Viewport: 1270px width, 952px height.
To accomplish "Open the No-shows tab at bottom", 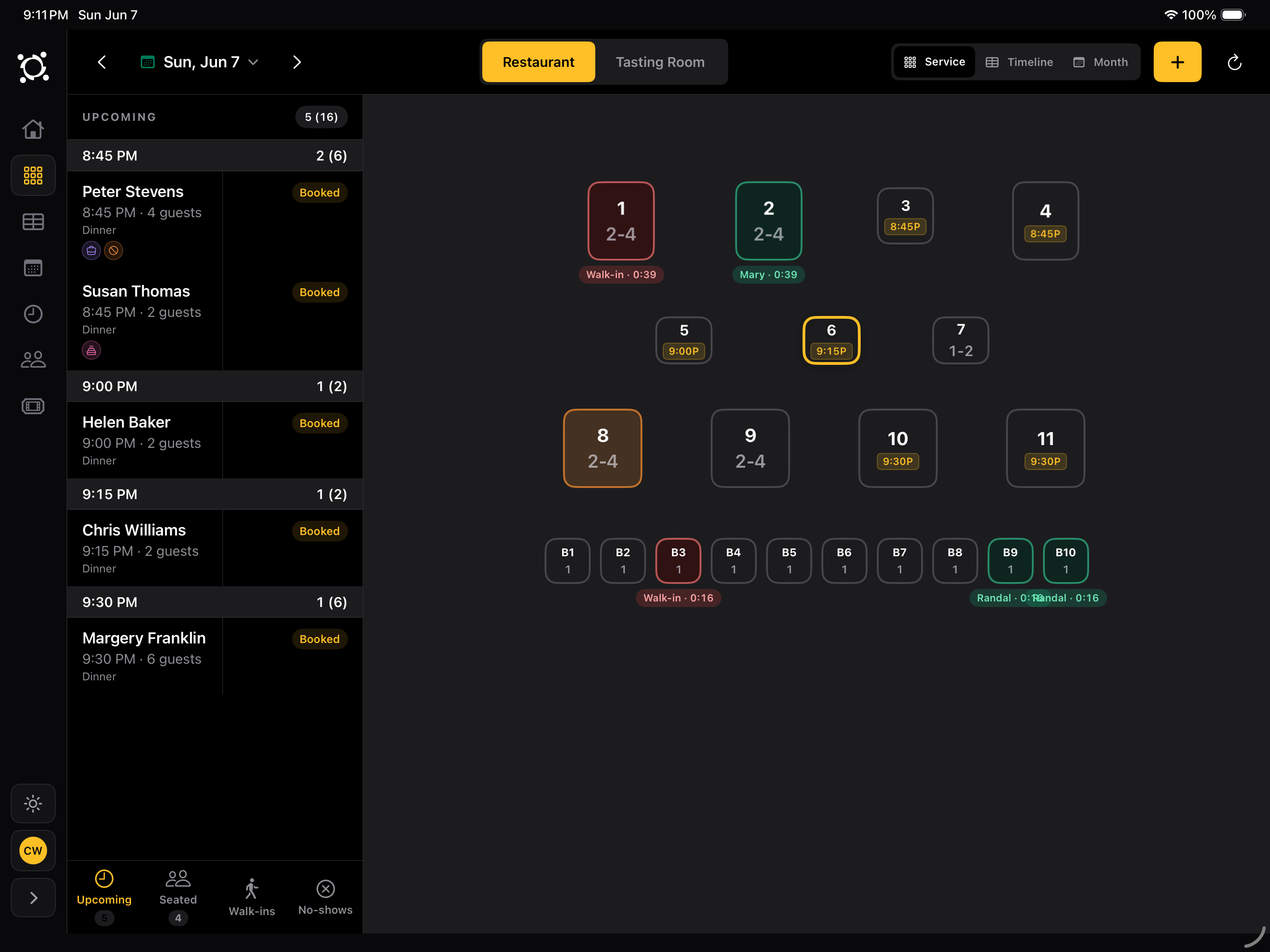I will [325, 897].
